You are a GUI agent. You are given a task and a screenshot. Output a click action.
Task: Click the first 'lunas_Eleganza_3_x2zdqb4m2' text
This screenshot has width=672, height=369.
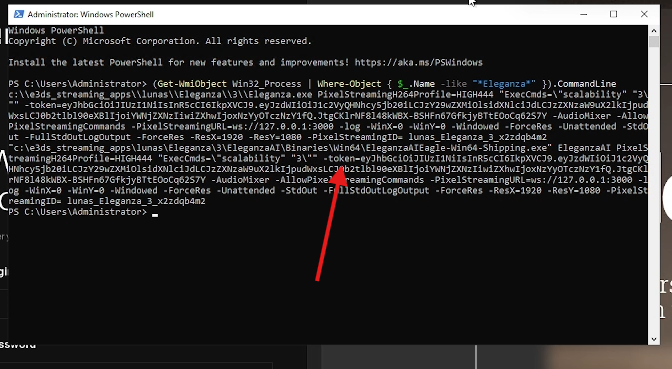click(x=477, y=137)
